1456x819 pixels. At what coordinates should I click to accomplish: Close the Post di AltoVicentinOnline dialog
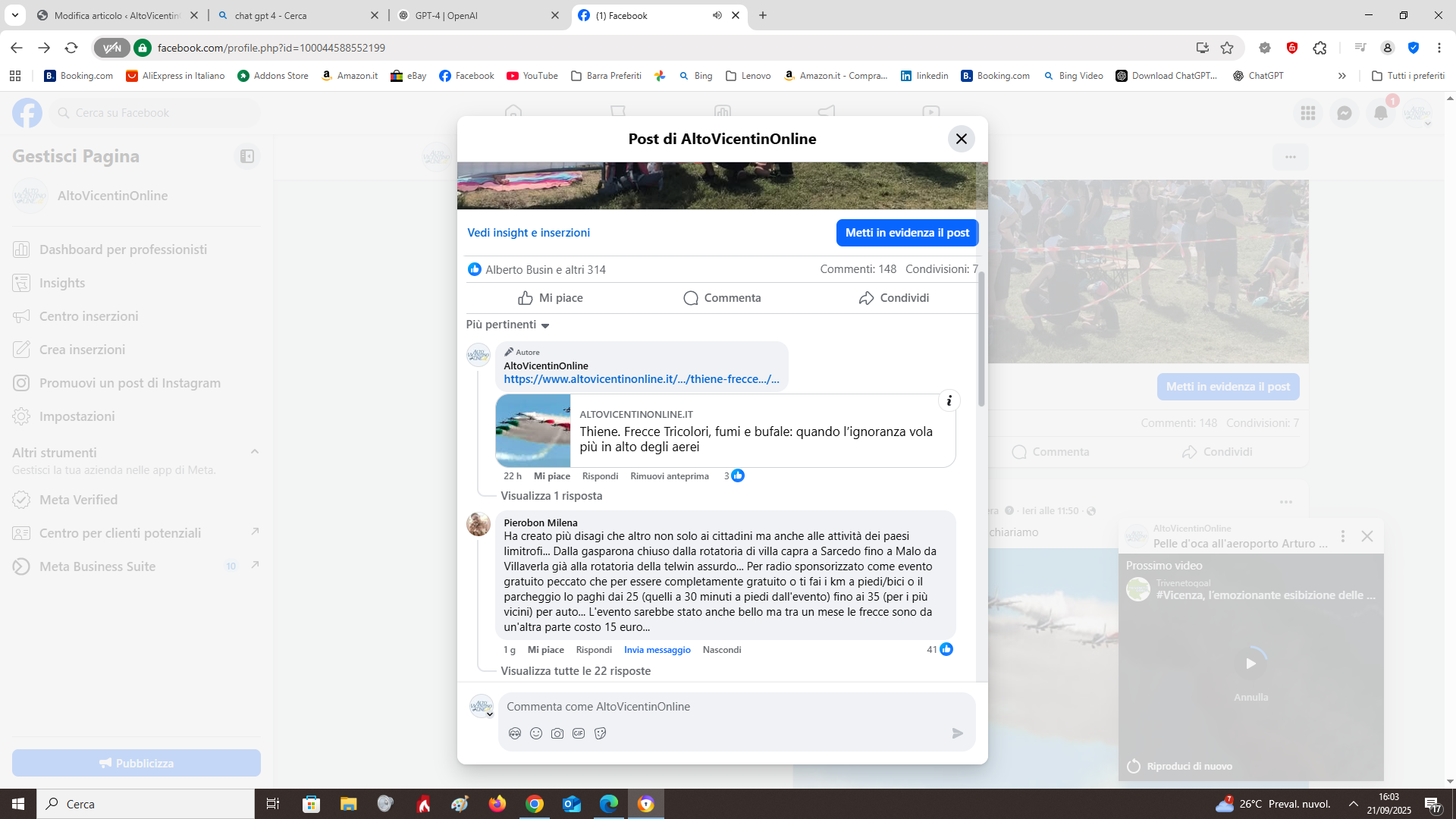(x=961, y=139)
